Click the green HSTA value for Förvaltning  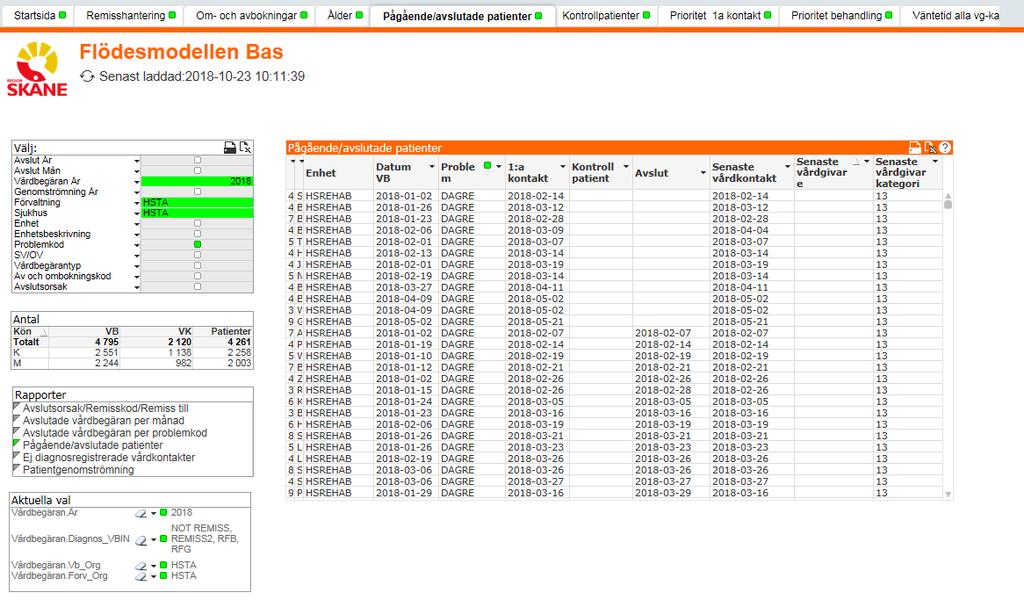click(x=197, y=202)
